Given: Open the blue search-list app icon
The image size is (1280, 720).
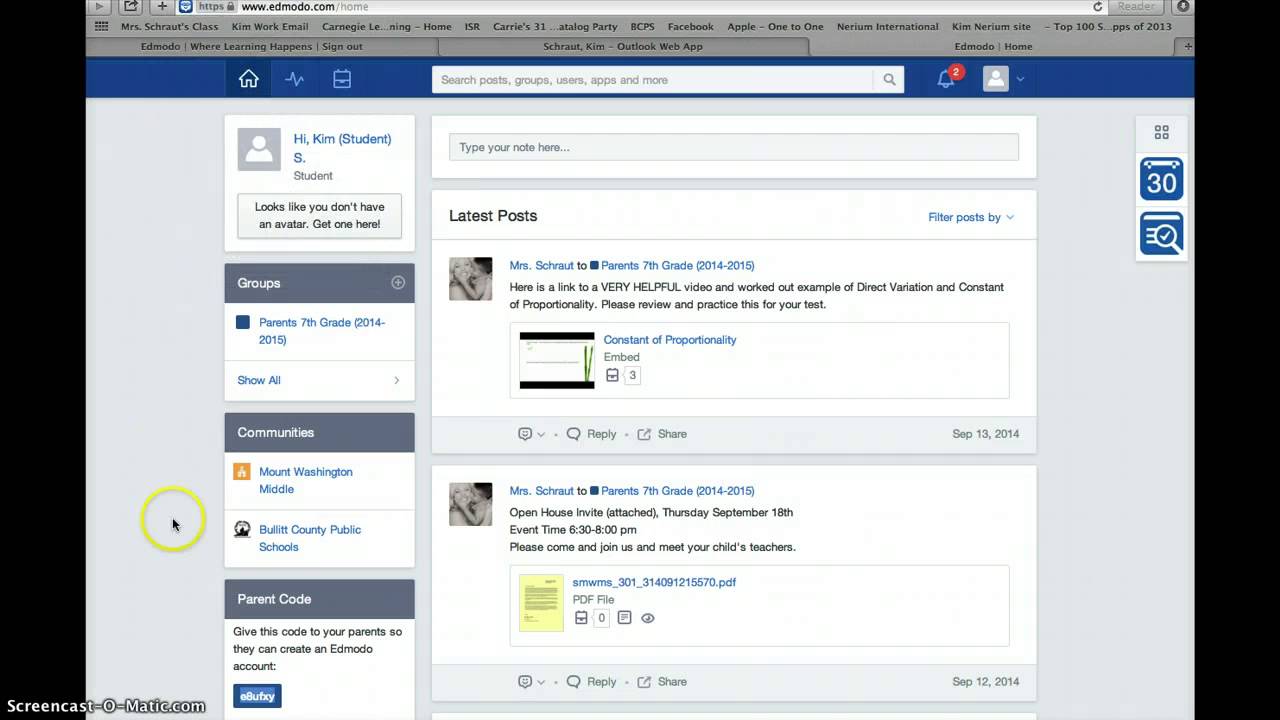Looking at the screenshot, I should pos(1162,234).
